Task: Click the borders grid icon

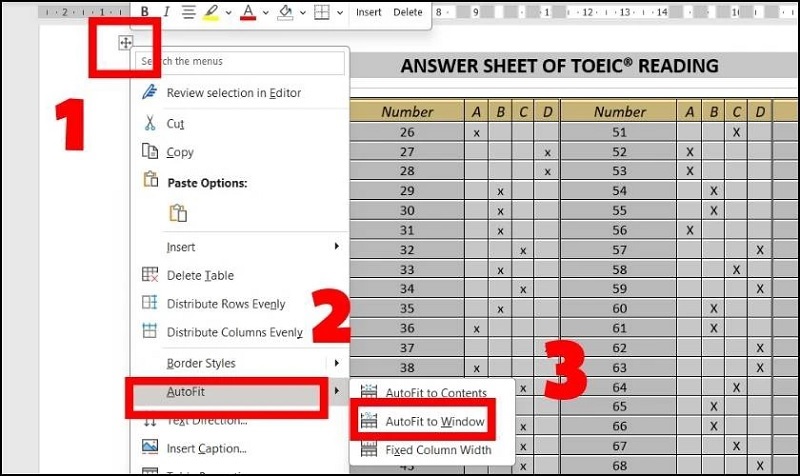Action: pos(322,12)
